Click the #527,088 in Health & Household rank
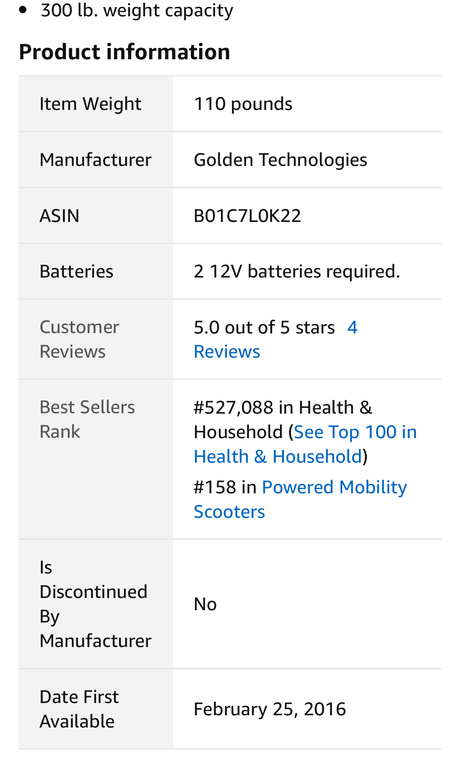 click(283, 420)
